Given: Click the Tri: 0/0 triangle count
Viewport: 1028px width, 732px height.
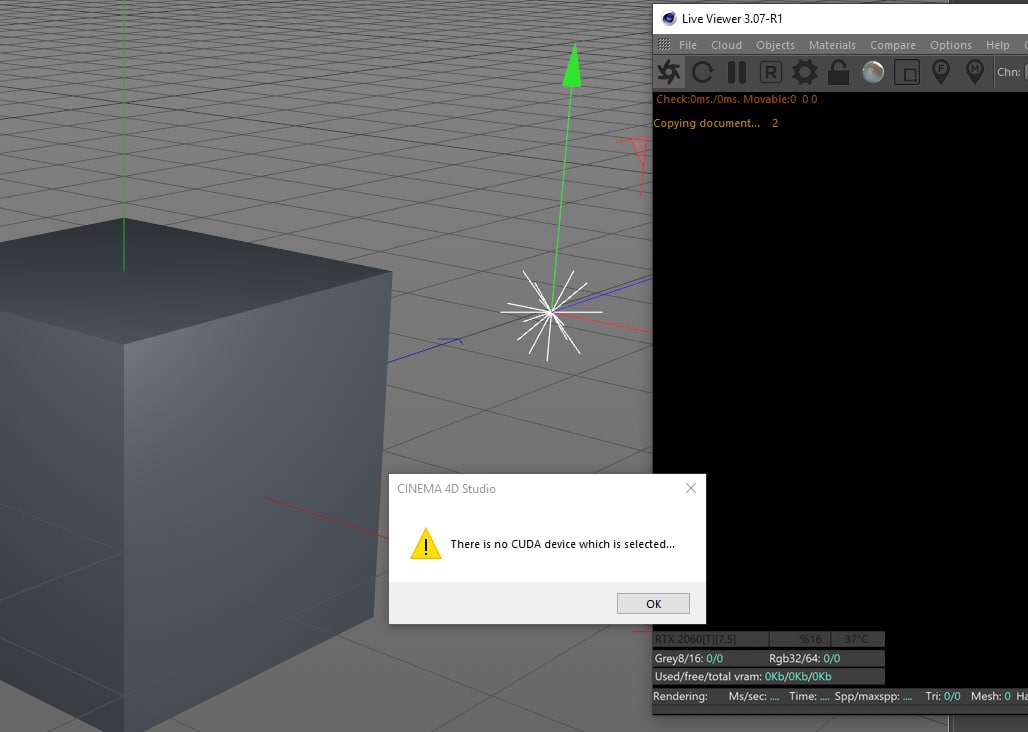Looking at the screenshot, I should pyautogui.click(x=943, y=696).
